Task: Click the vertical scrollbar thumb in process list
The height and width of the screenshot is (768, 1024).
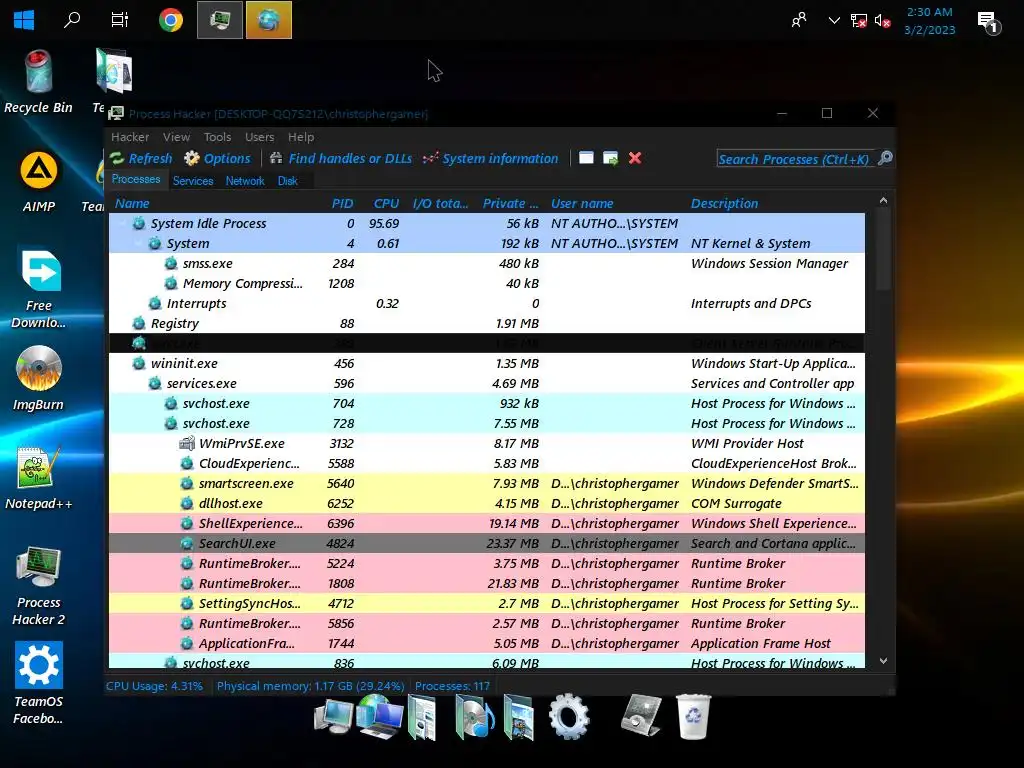Action: click(x=883, y=250)
